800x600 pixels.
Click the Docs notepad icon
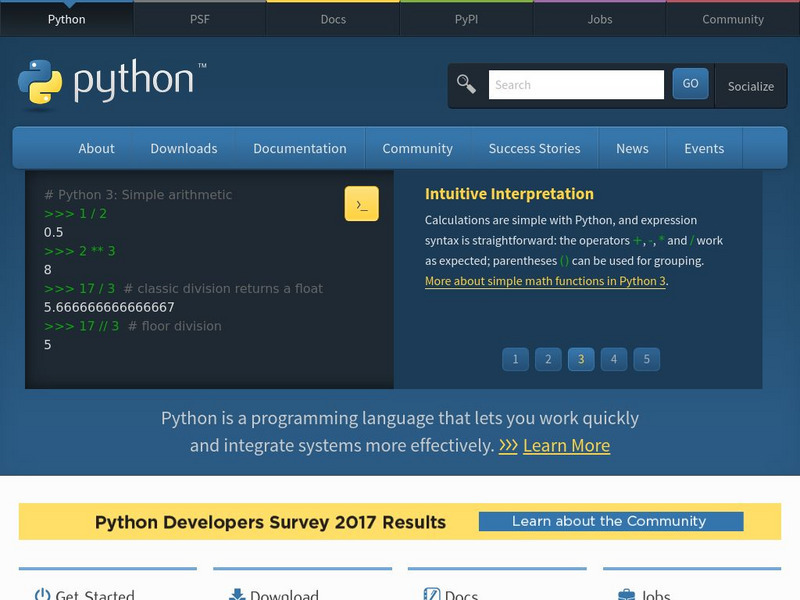pos(432,595)
